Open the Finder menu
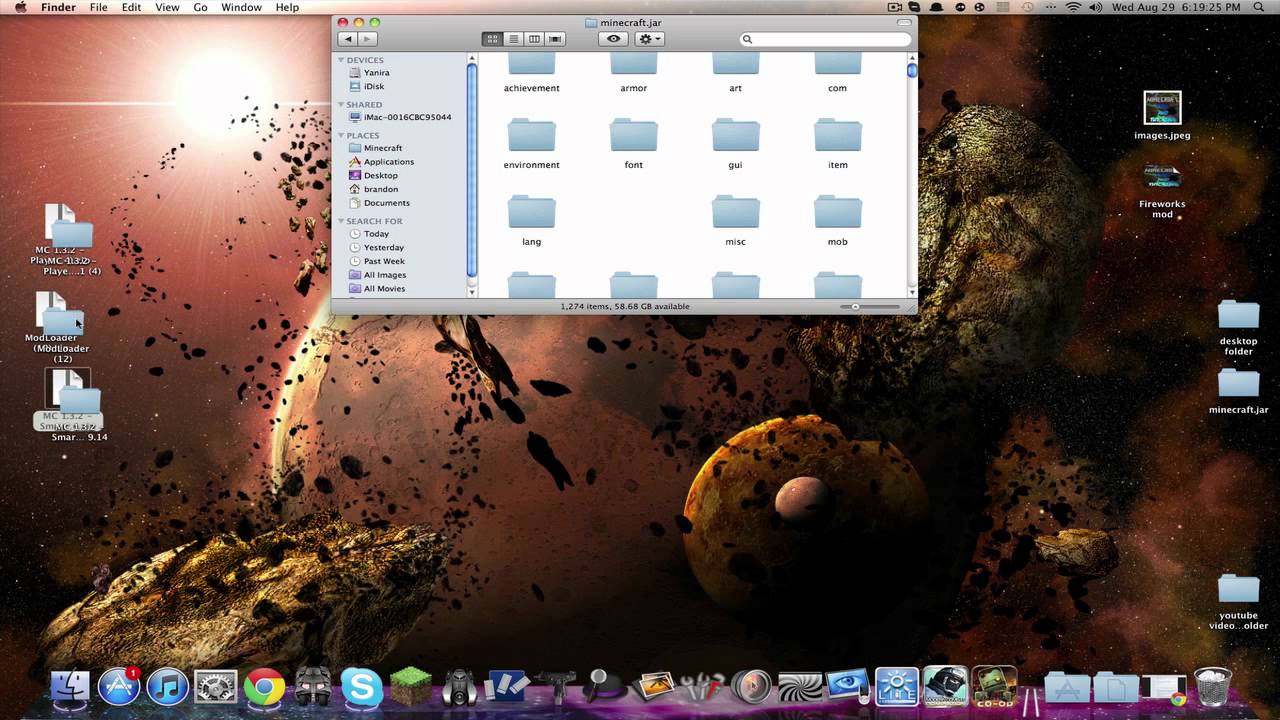Viewport: 1280px width, 720px height. tap(58, 8)
